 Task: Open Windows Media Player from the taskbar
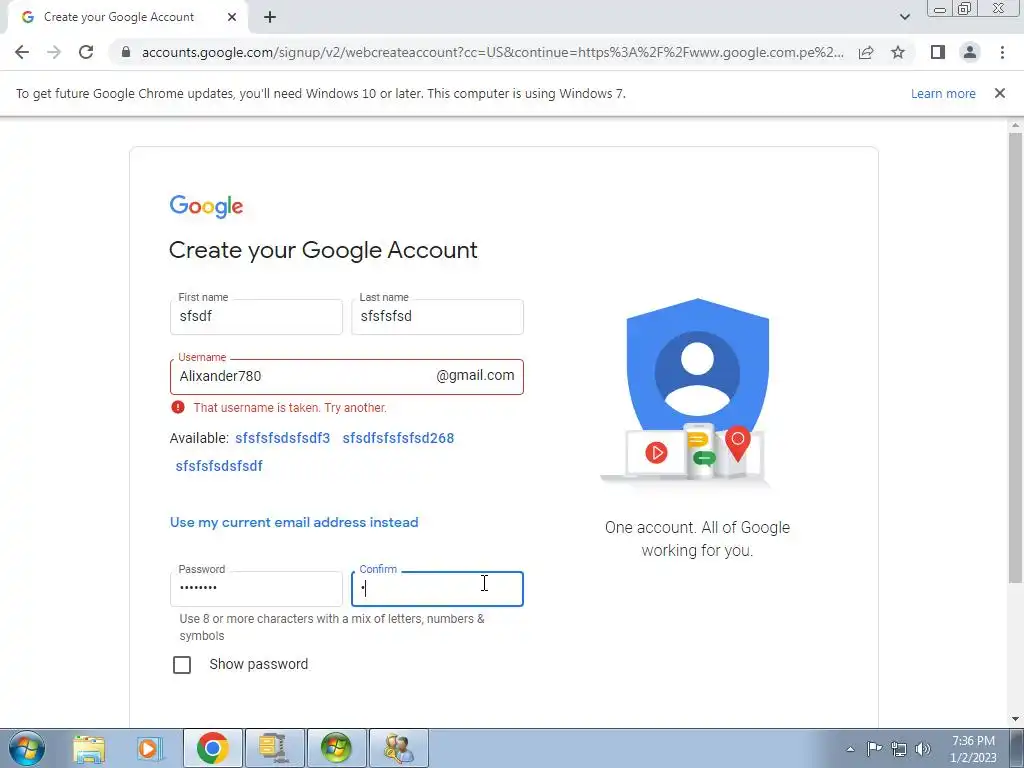pos(149,748)
